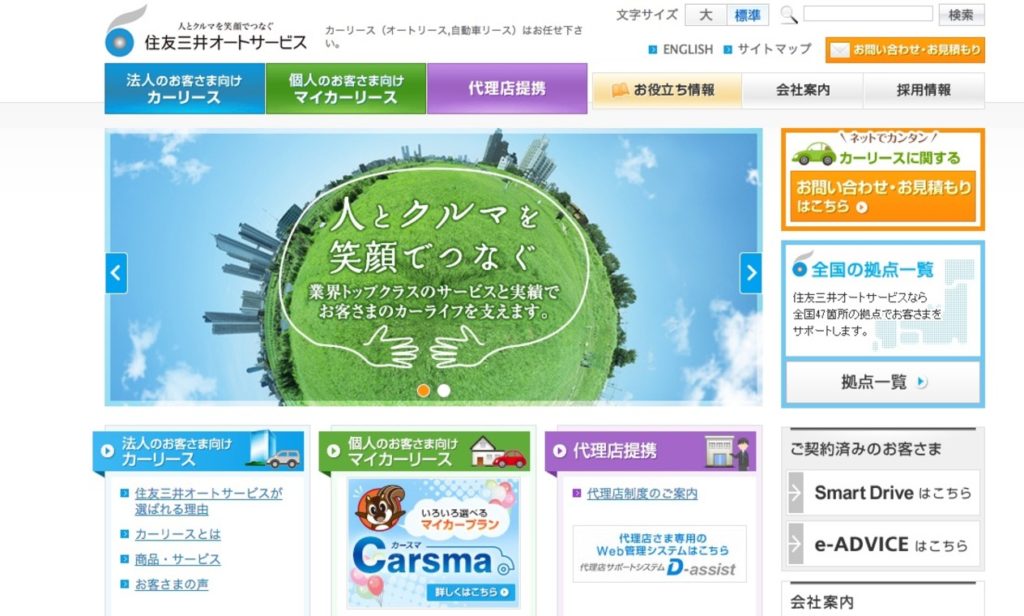Select the first orange carousel dot

[x=423, y=391]
